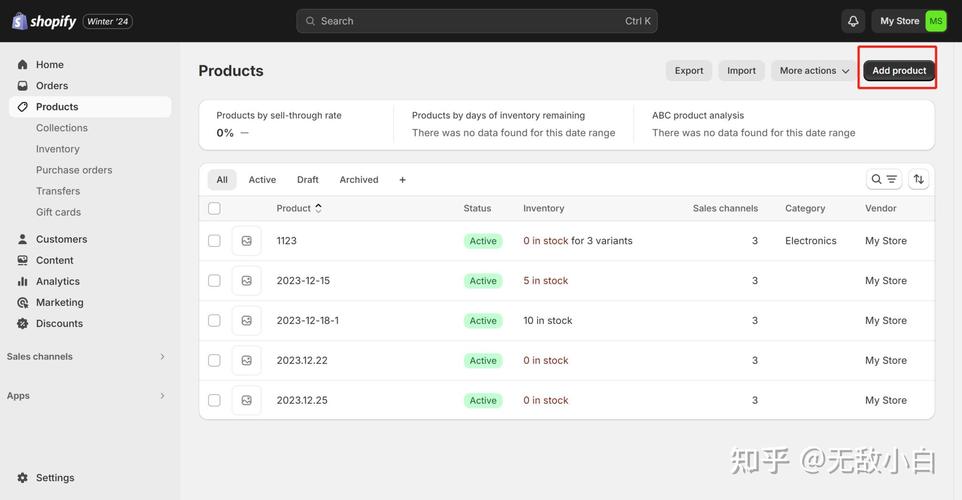Toggle the select-all products checkbox
Image resolution: width=962 pixels, height=500 pixels.
[214, 208]
